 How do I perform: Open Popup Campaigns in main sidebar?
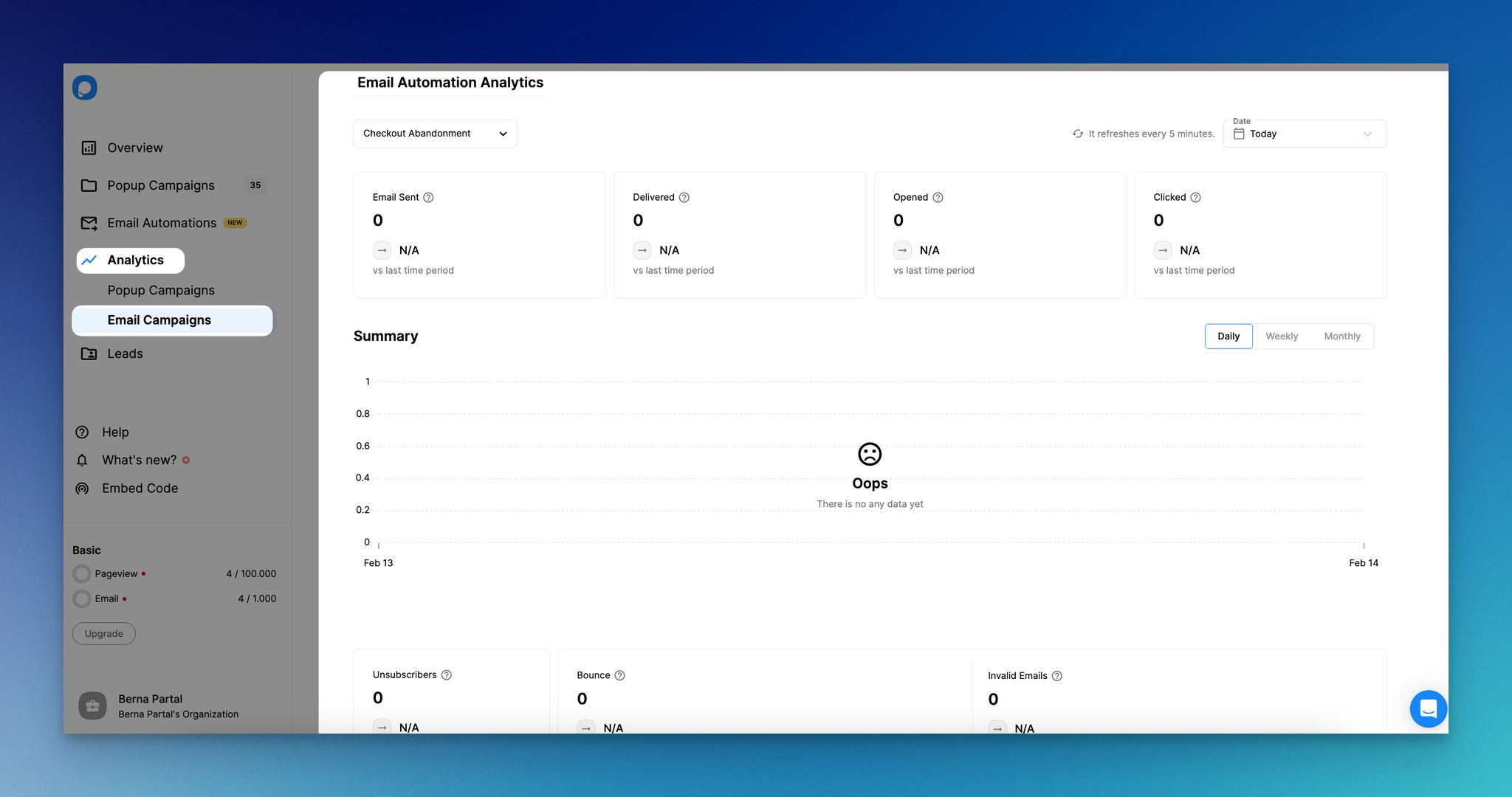pos(161,185)
